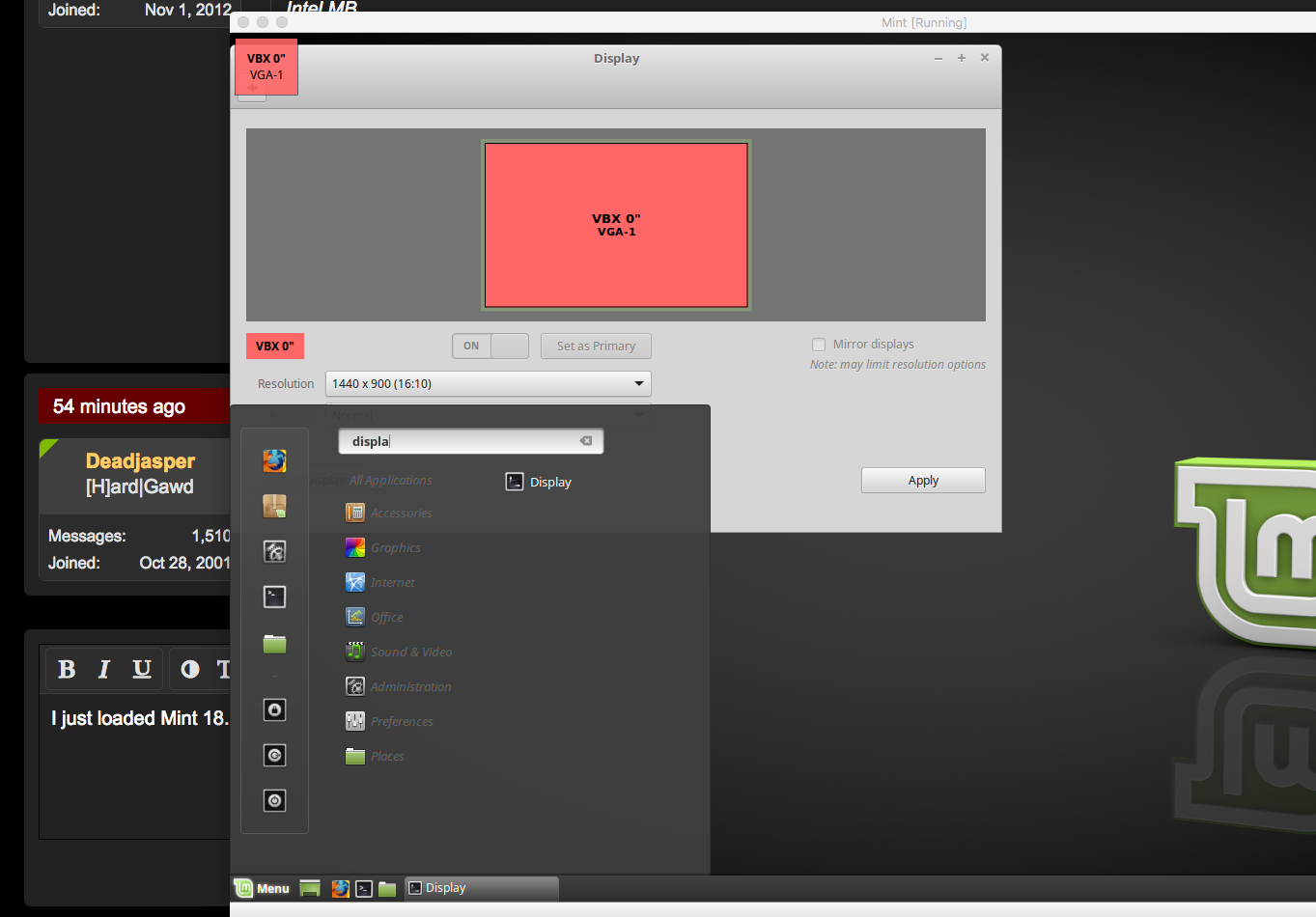The width and height of the screenshot is (1316, 917).
Task: Expand the Resolution dropdown
Action: tap(488, 384)
